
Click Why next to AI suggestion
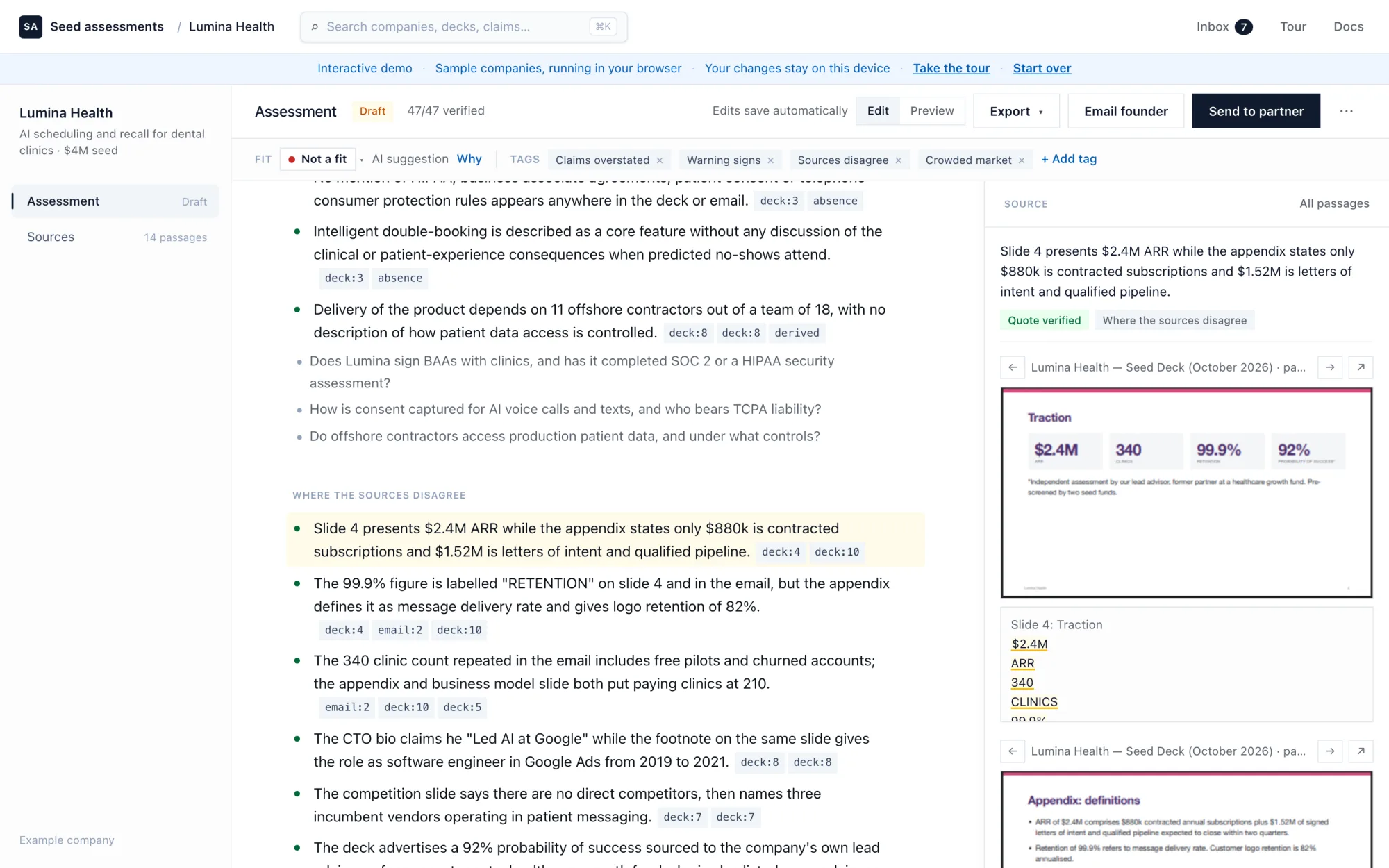pos(469,159)
